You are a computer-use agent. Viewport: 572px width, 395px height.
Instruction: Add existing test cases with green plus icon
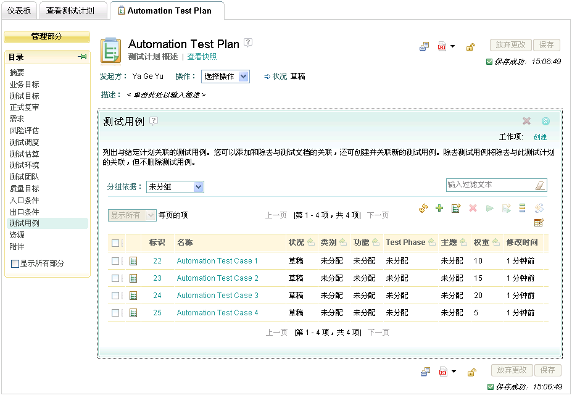pyautogui.click(x=439, y=208)
